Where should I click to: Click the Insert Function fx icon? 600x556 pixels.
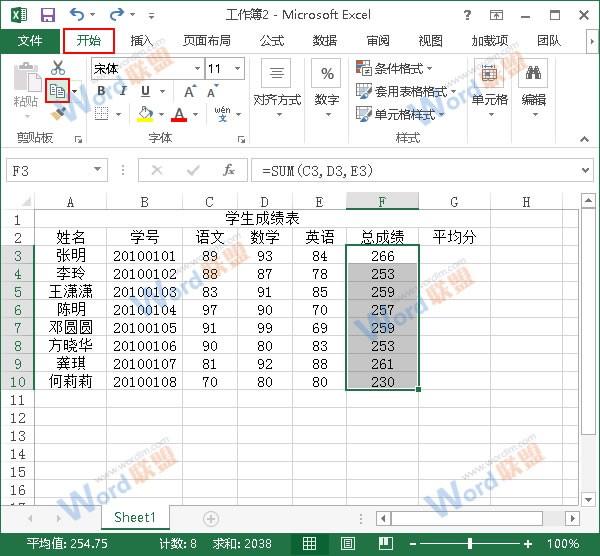click(x=229, y=170)
